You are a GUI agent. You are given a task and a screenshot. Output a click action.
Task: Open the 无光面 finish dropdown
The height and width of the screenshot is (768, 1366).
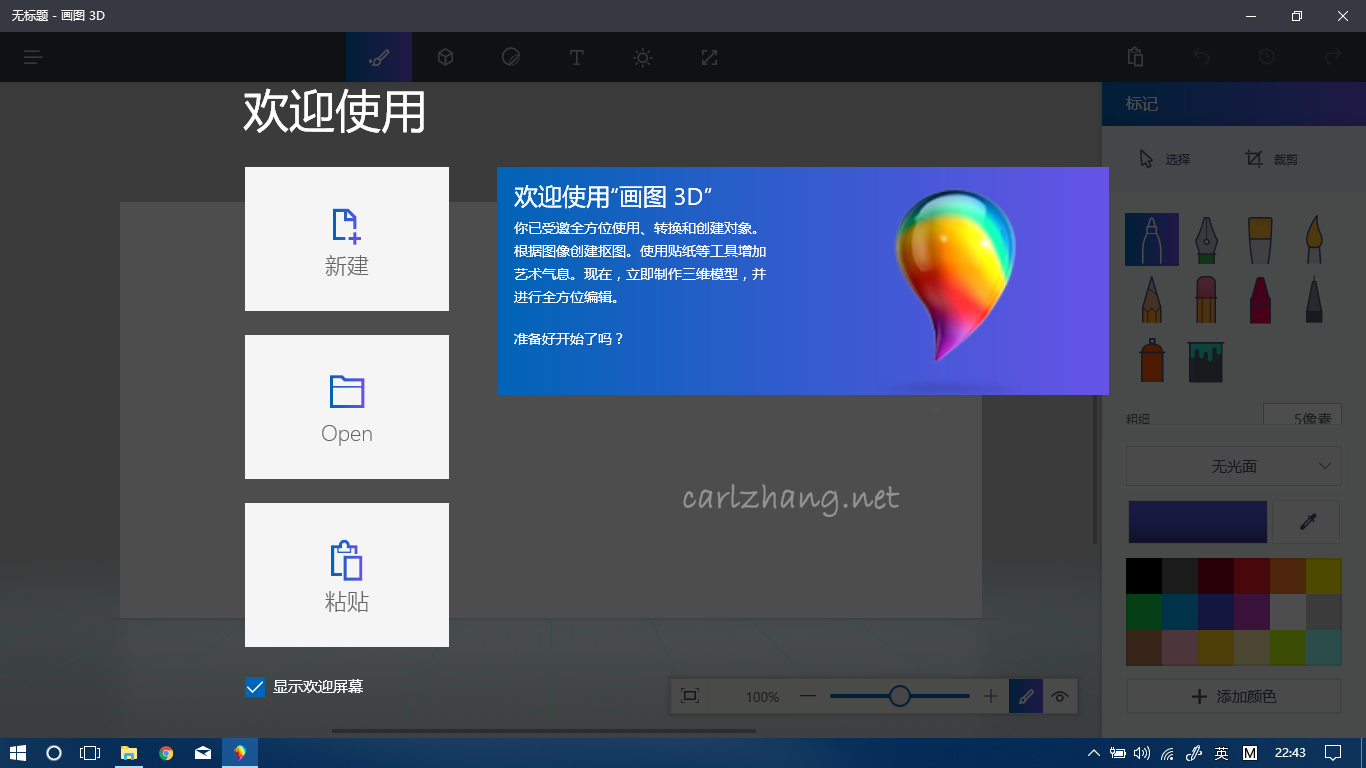[x=1233, y=465]
